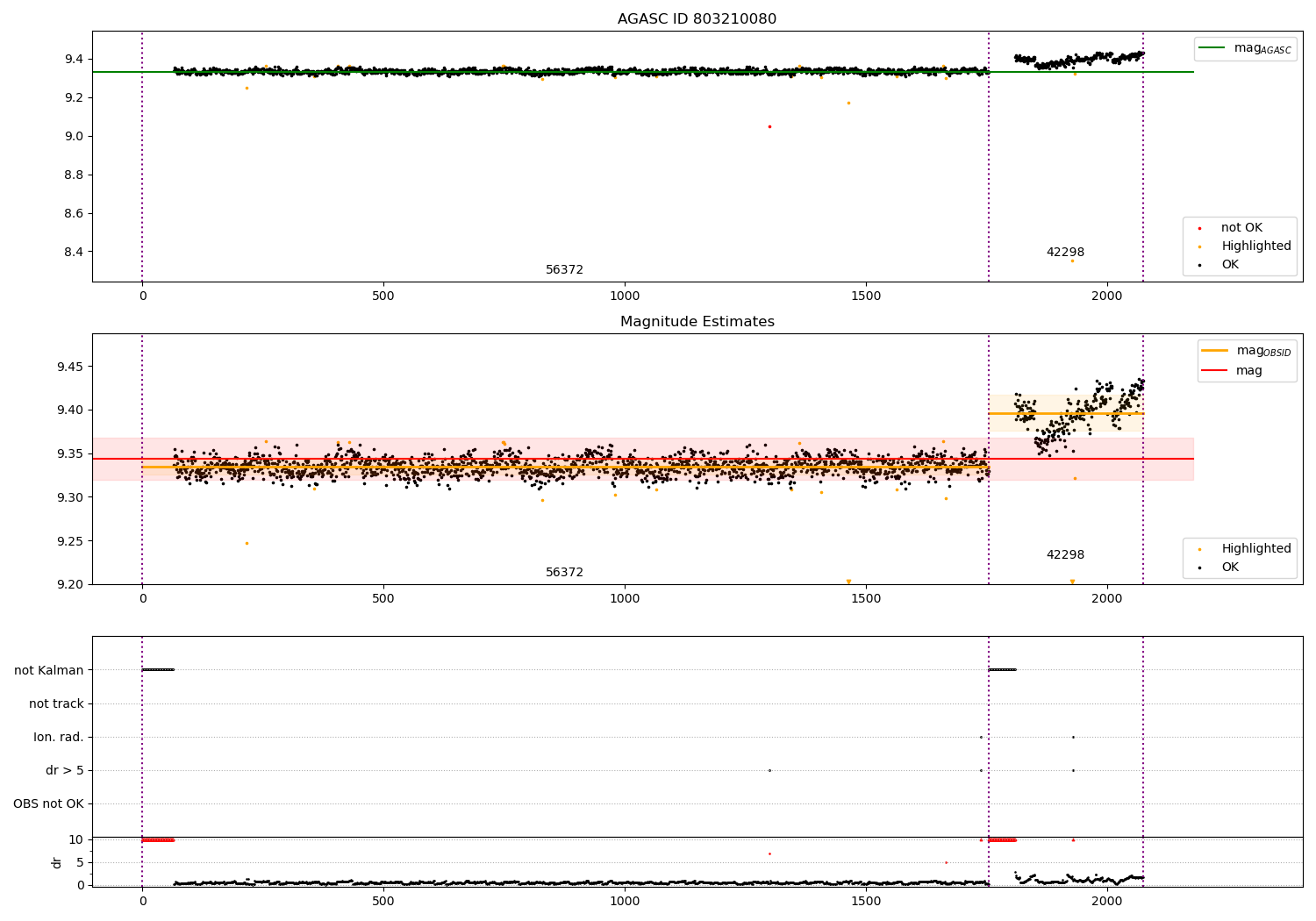
Task: Click the 56372 observation label in the top plot
Action: (x=564, y=270)
